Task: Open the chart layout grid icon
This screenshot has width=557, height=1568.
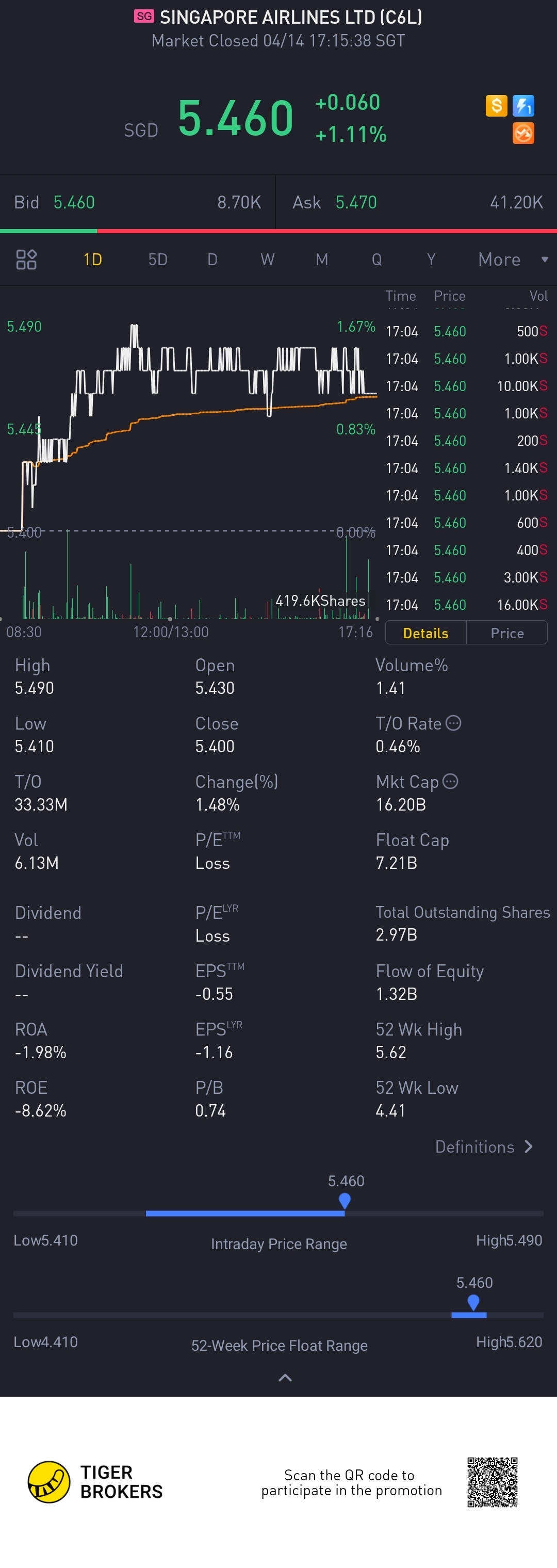Action: [x=26, y=260]
